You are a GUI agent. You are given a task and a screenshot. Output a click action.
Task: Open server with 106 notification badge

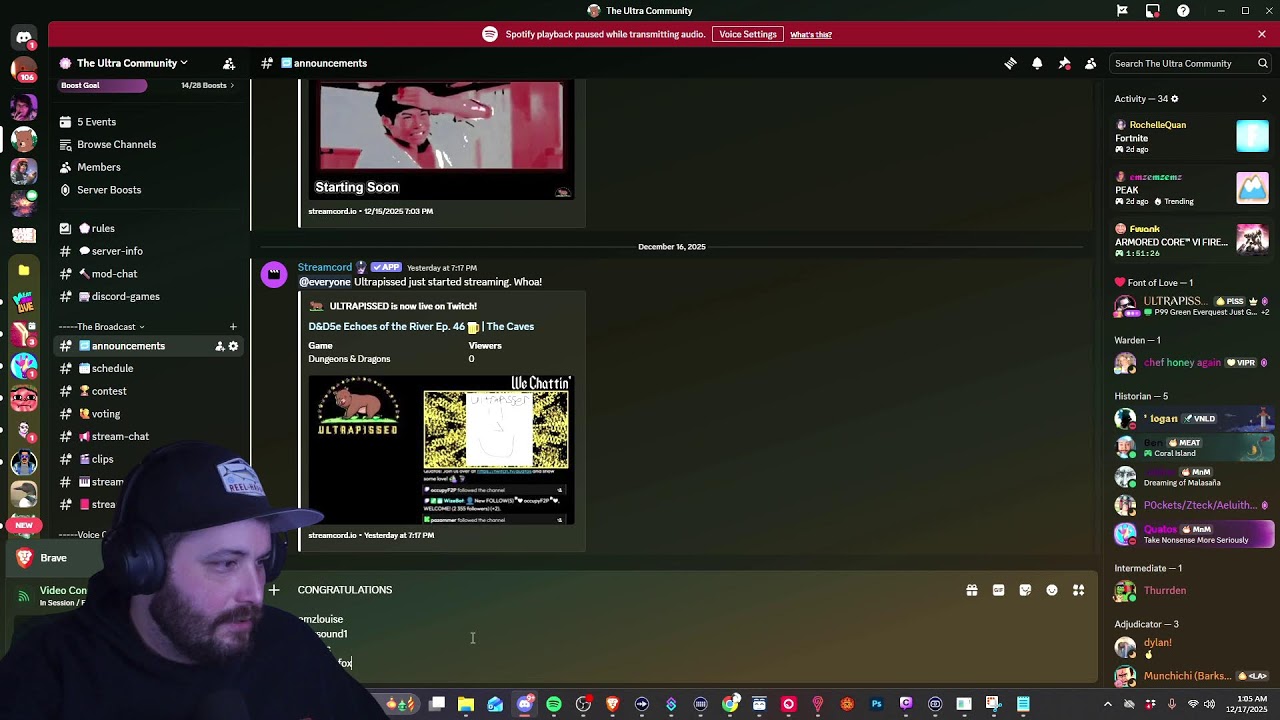click(24, 69)
